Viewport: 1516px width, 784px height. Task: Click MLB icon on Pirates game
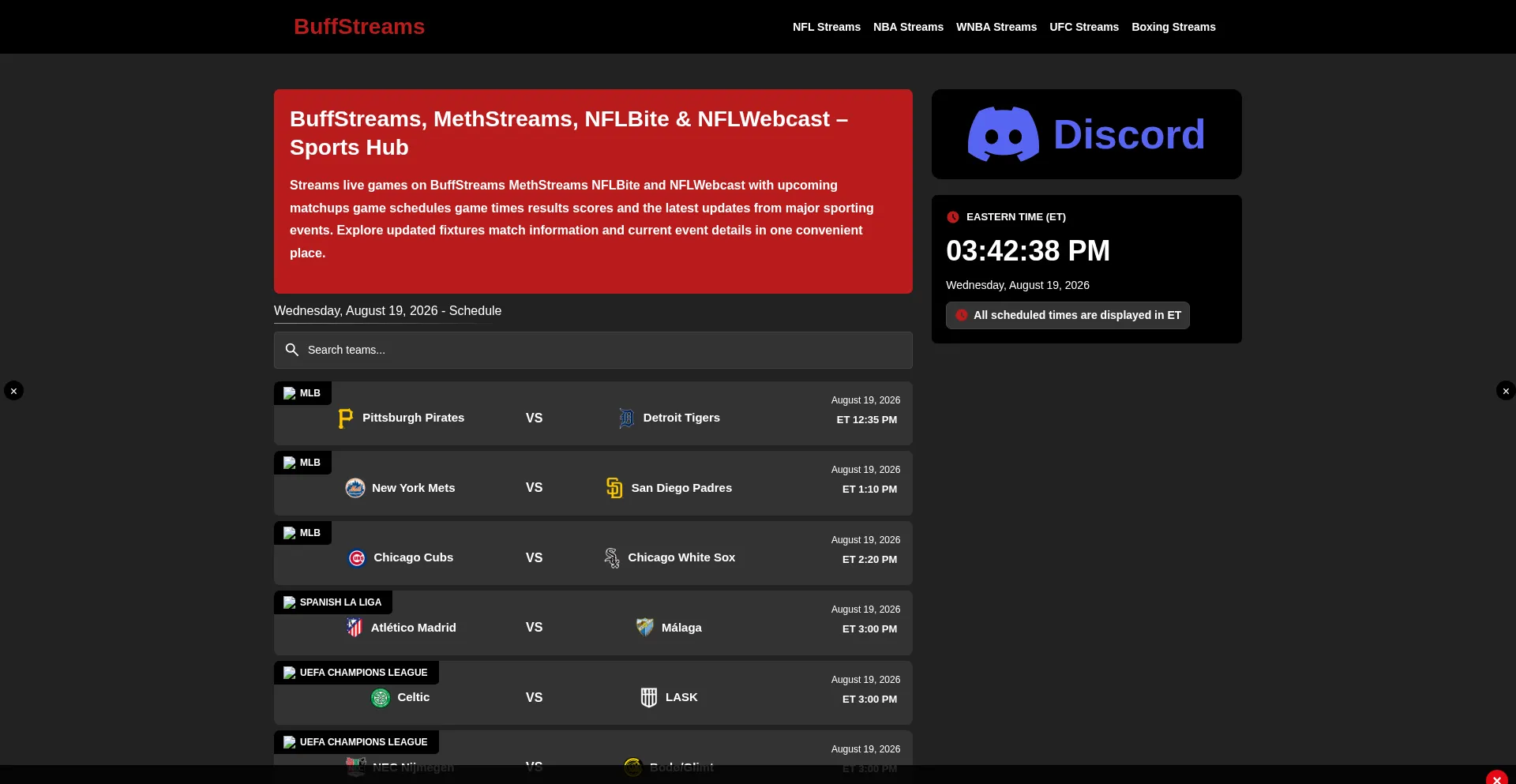(290, 393)
